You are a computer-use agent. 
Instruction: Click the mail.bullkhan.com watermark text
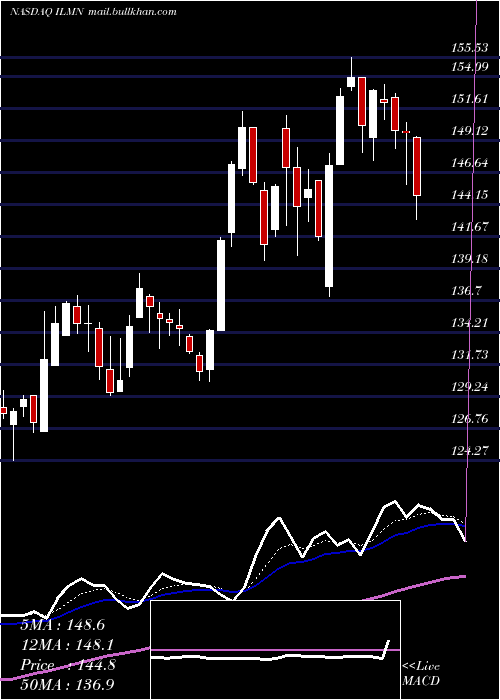coord(132,12)
